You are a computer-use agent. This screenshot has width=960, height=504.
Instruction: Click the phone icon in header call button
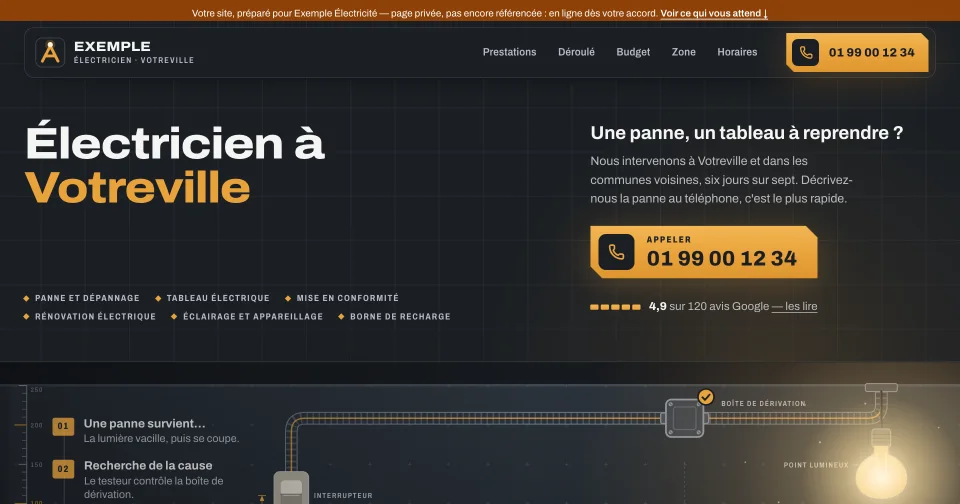click(x=806, y=53)
